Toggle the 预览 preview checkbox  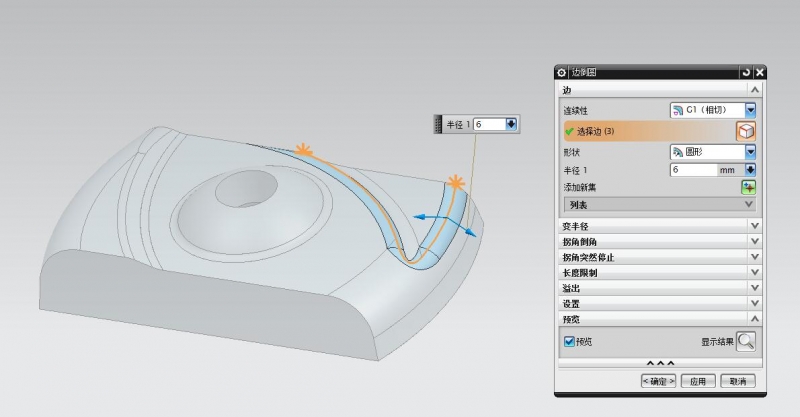(x=569, y=341)
